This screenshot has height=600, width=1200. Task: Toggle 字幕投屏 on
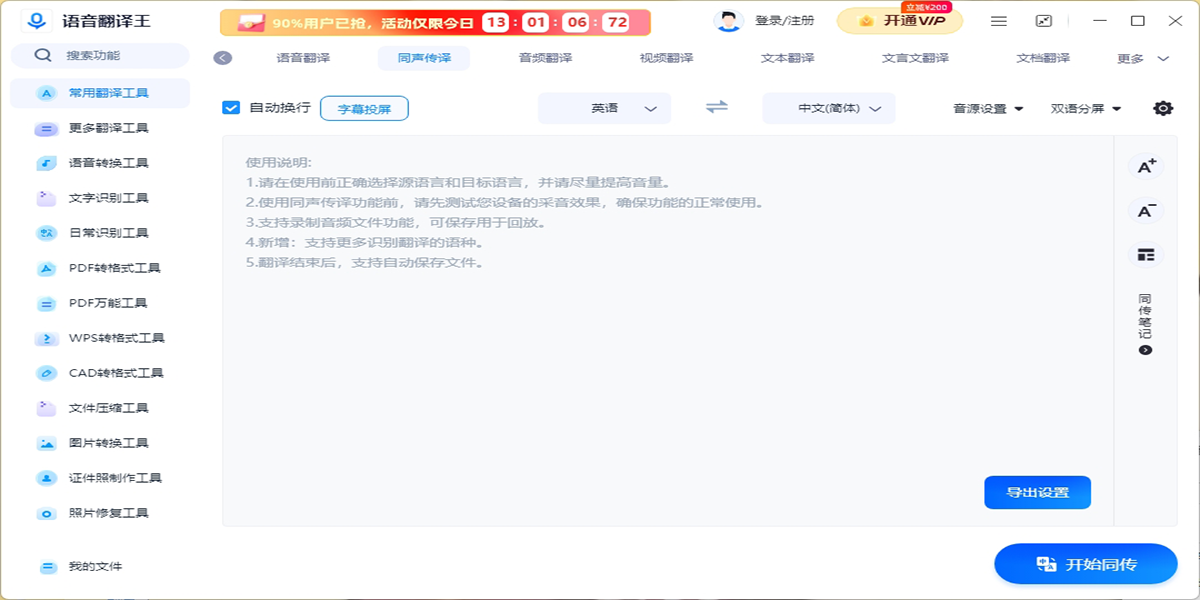363,107
